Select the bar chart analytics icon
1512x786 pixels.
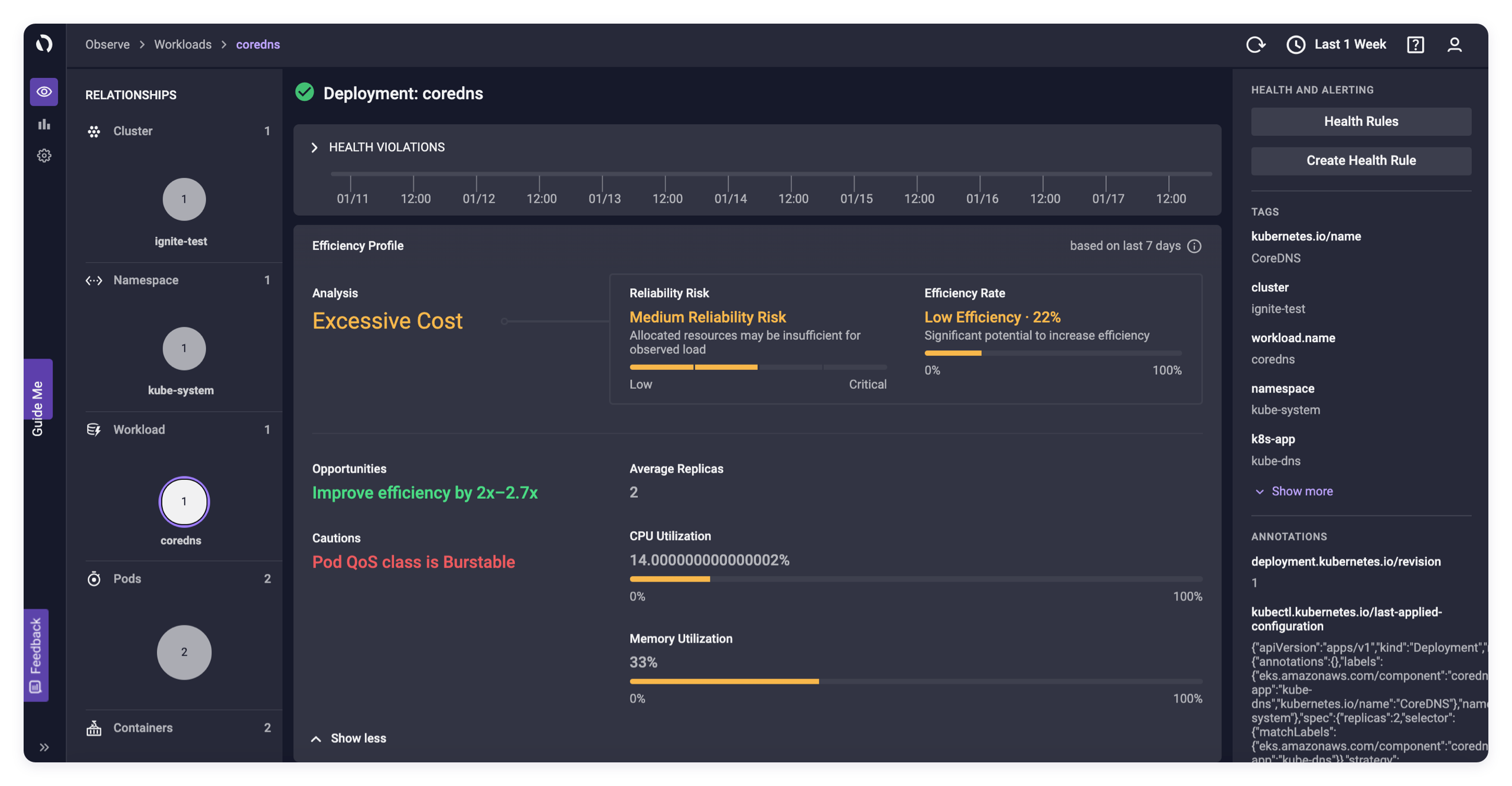coord(44,124)
